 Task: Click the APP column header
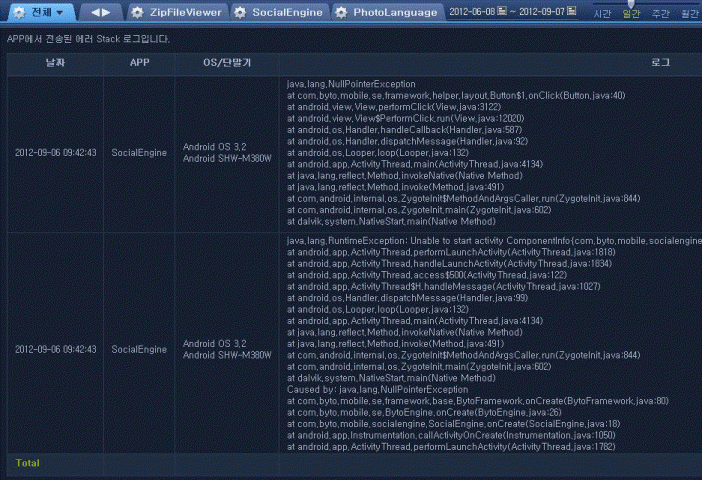coord(139,63)
